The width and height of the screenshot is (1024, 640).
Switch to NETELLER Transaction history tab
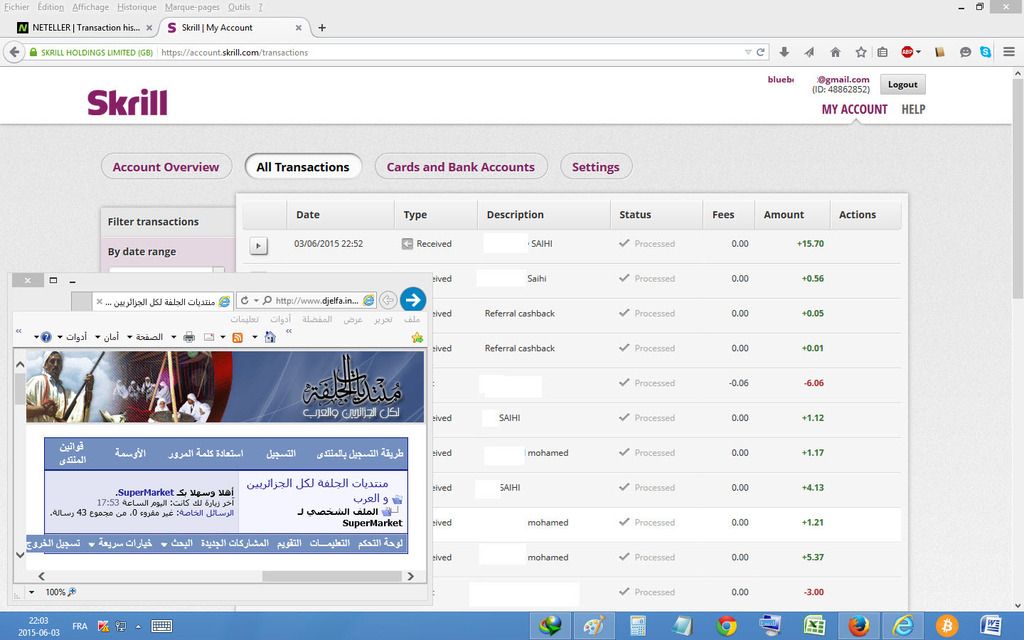(85, 27)
